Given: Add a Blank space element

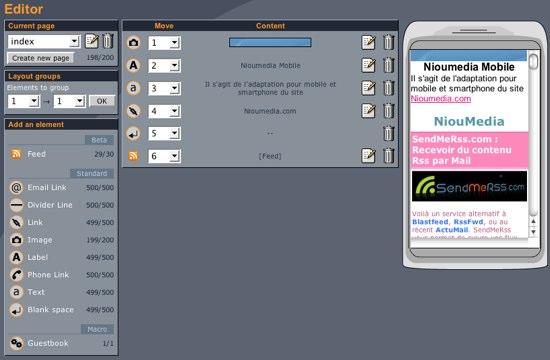Looking at the screenshot, I should coord(16,310).
